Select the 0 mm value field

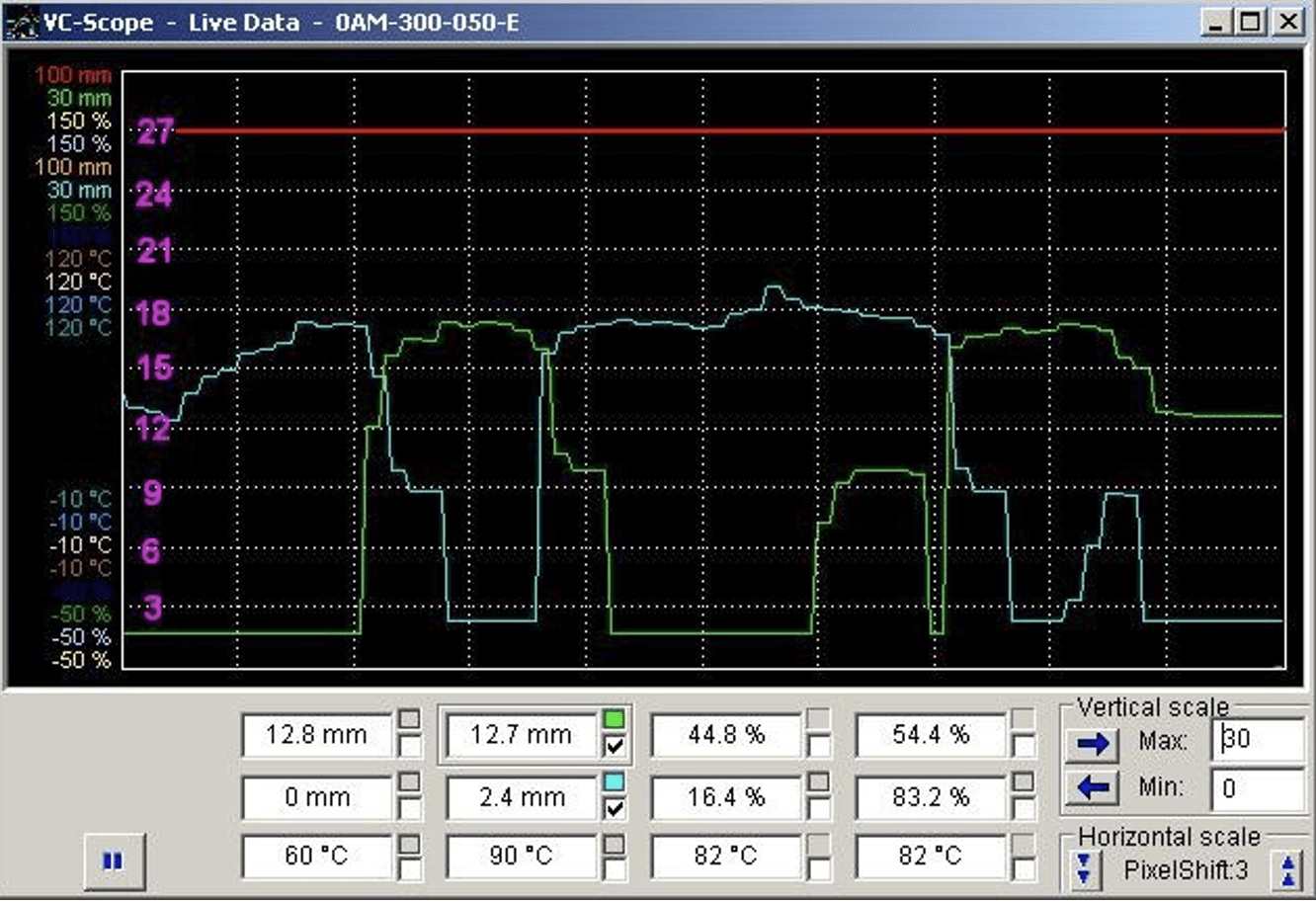317,797
